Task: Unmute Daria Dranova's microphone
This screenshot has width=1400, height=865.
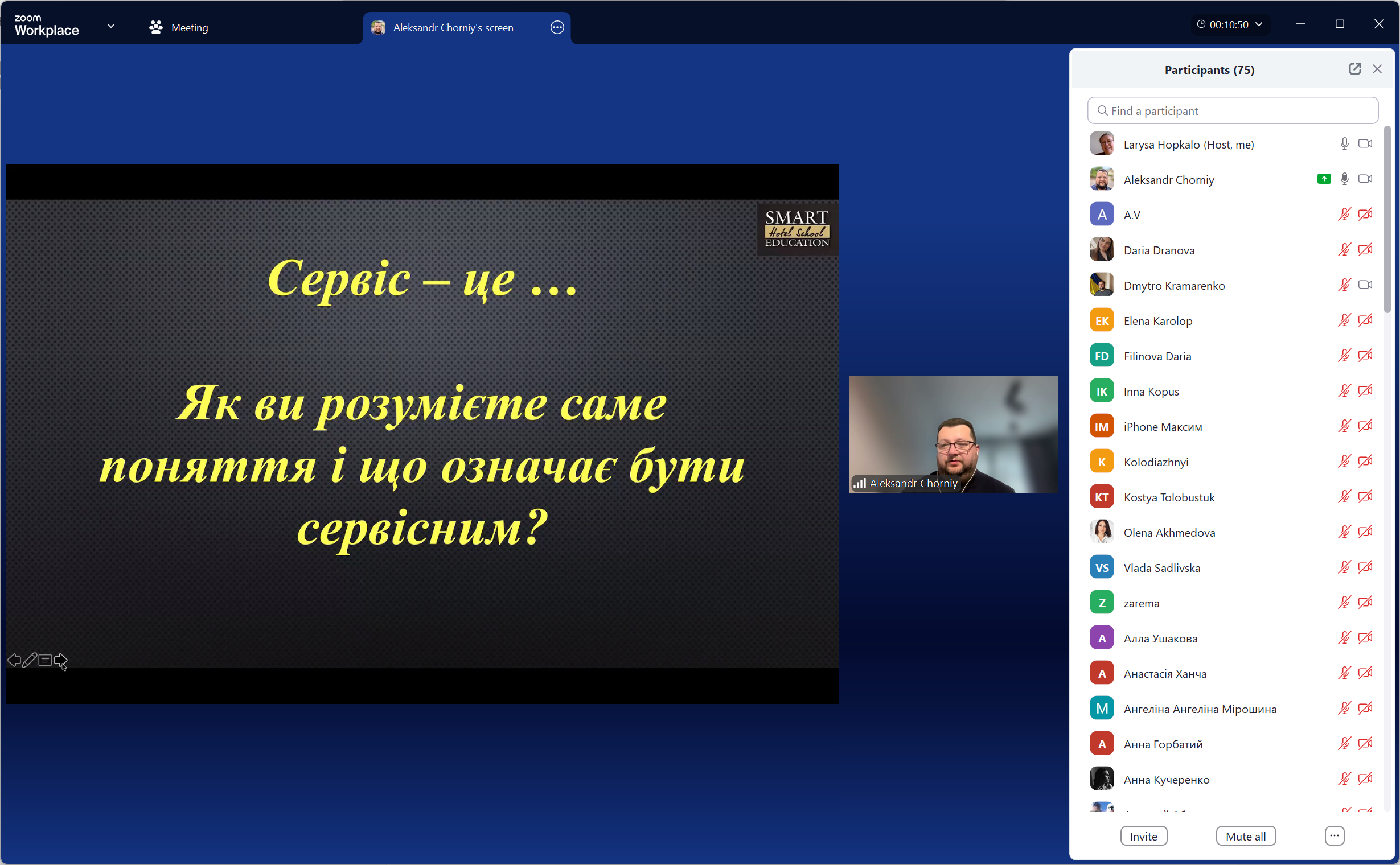Action: click(1344, 250)
